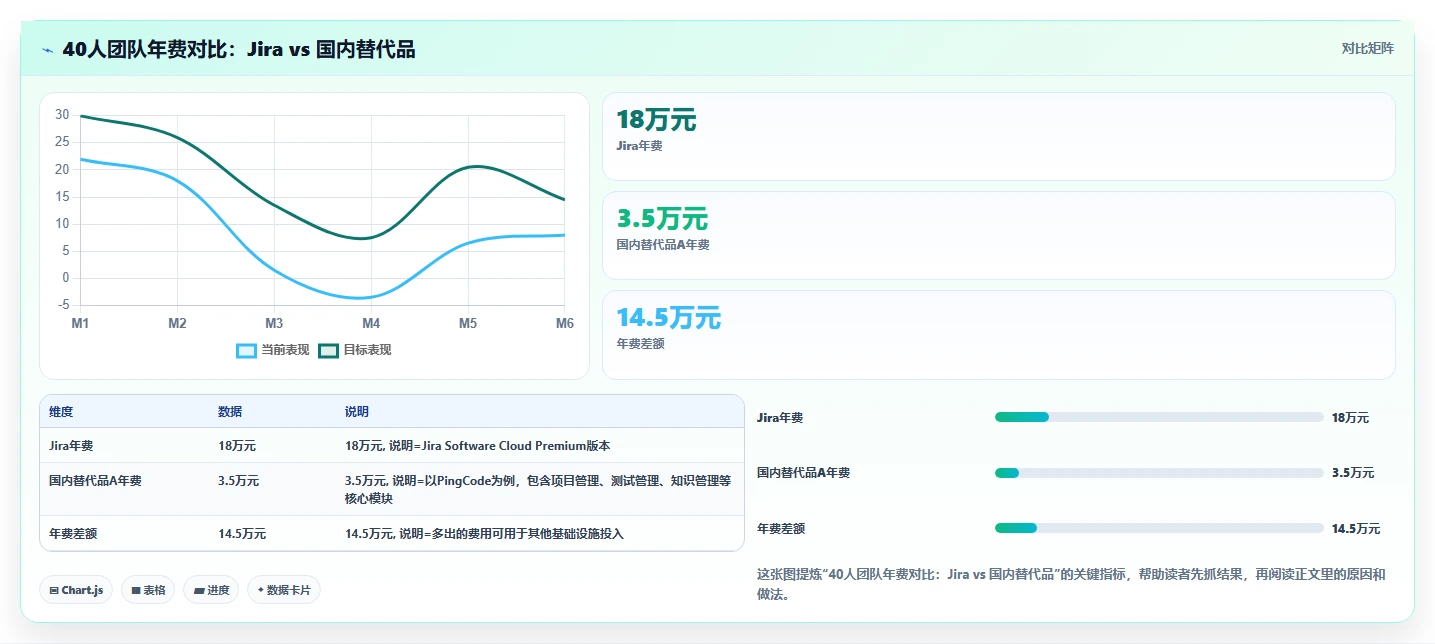The height and width of the screenshot is (644, 1435).
Task: Select the 数据卡片 tag chip
Action: (284, 590)
